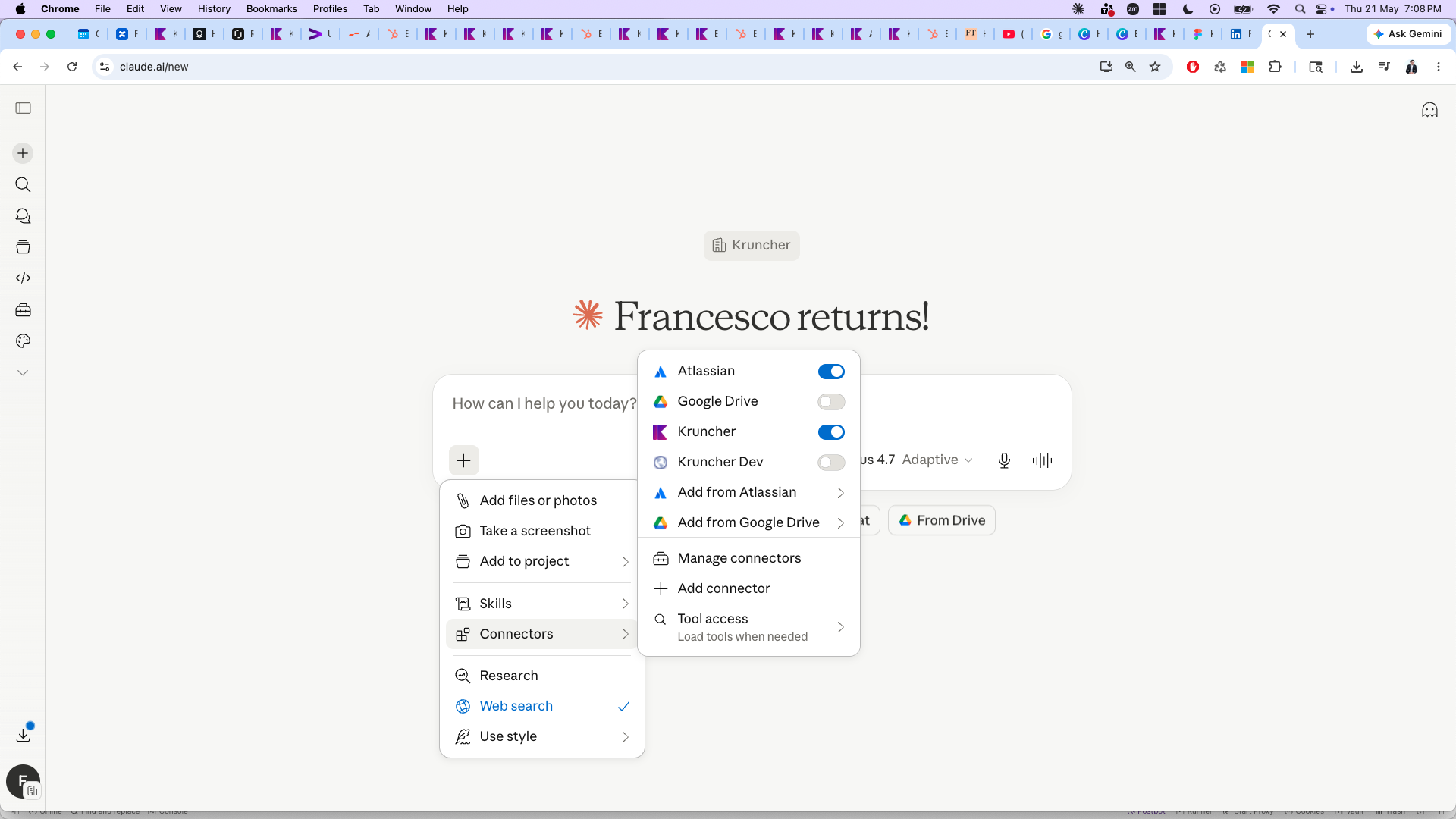Open the toolbox icon in the sidebar
1456x819 pixels.
pos(23,310)
